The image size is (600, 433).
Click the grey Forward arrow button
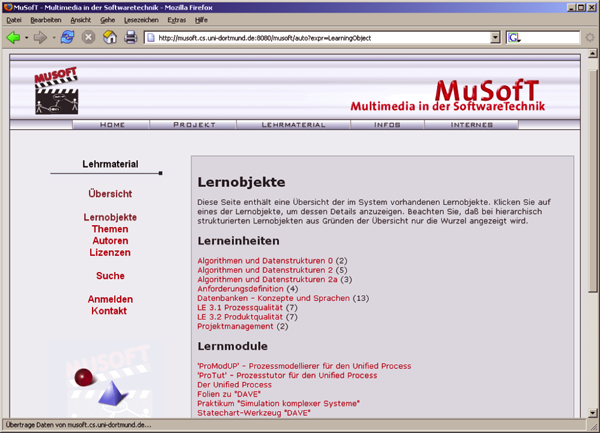40,37
